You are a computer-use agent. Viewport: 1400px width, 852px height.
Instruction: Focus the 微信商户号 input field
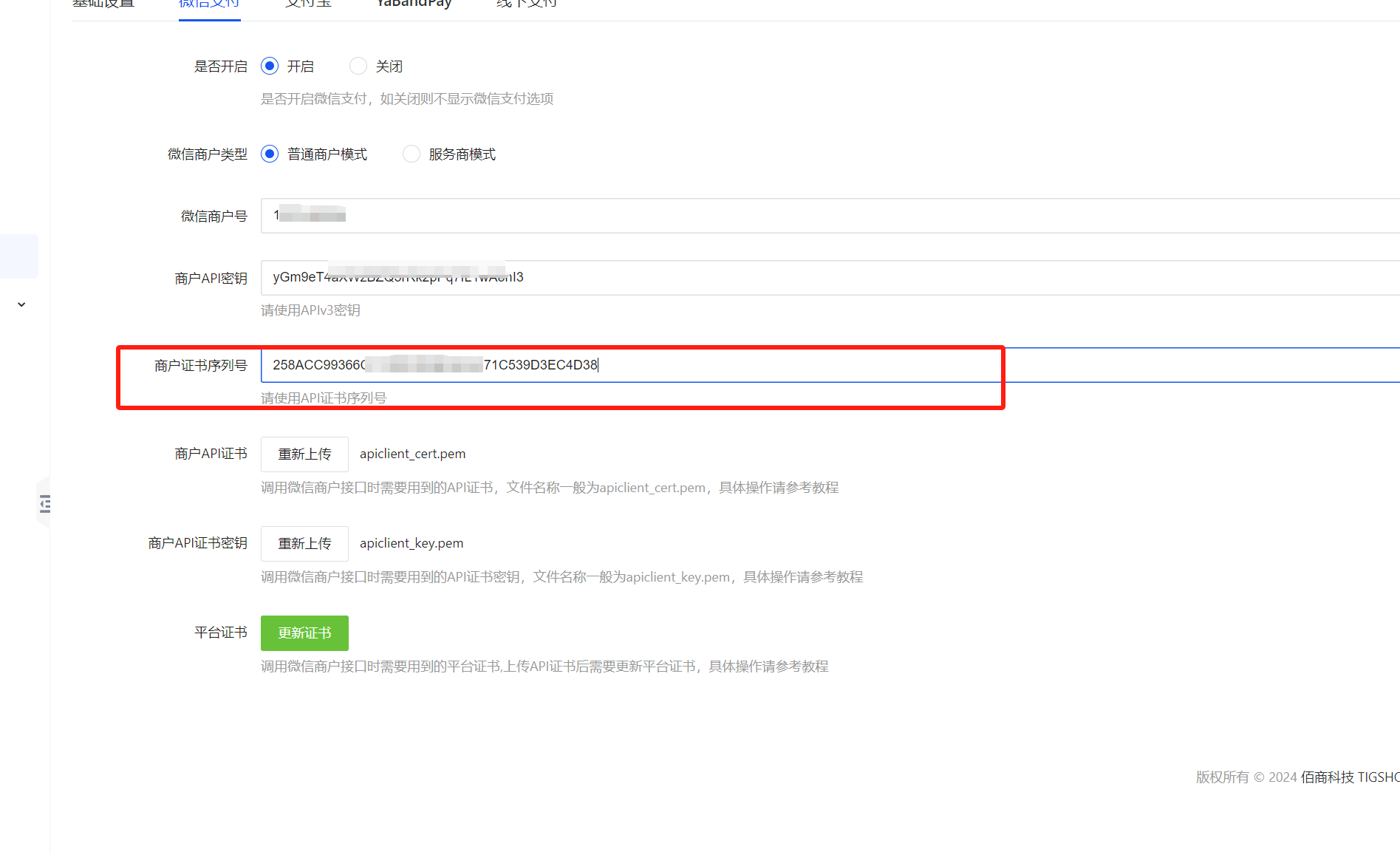[830, 216]
